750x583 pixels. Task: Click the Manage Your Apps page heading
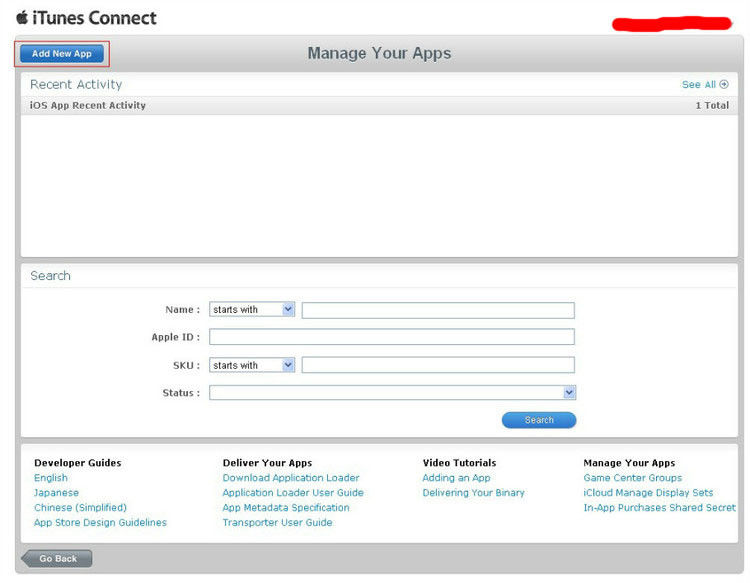point(379,53)
